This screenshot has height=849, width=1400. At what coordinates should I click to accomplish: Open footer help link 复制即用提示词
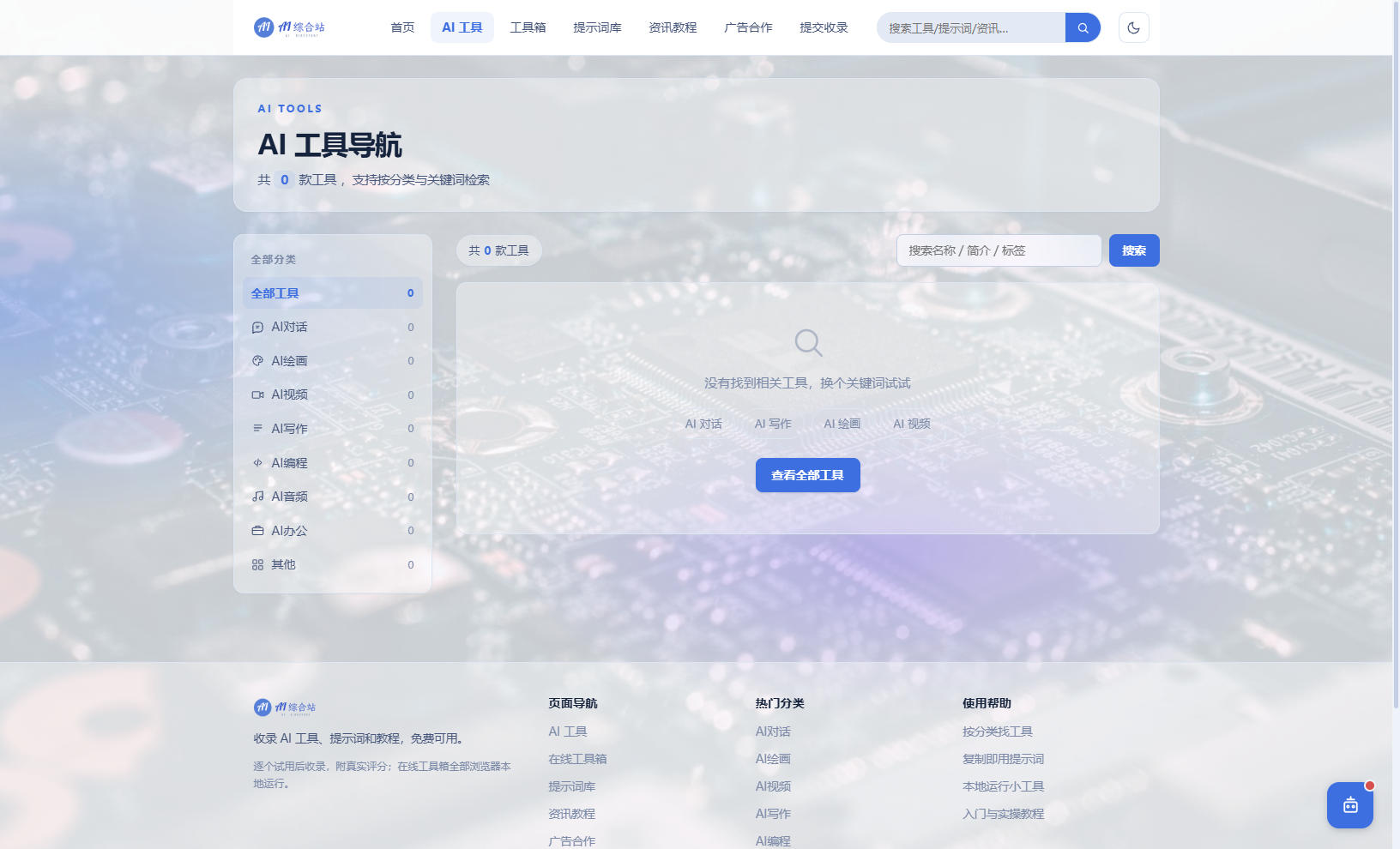[1003, 759]
